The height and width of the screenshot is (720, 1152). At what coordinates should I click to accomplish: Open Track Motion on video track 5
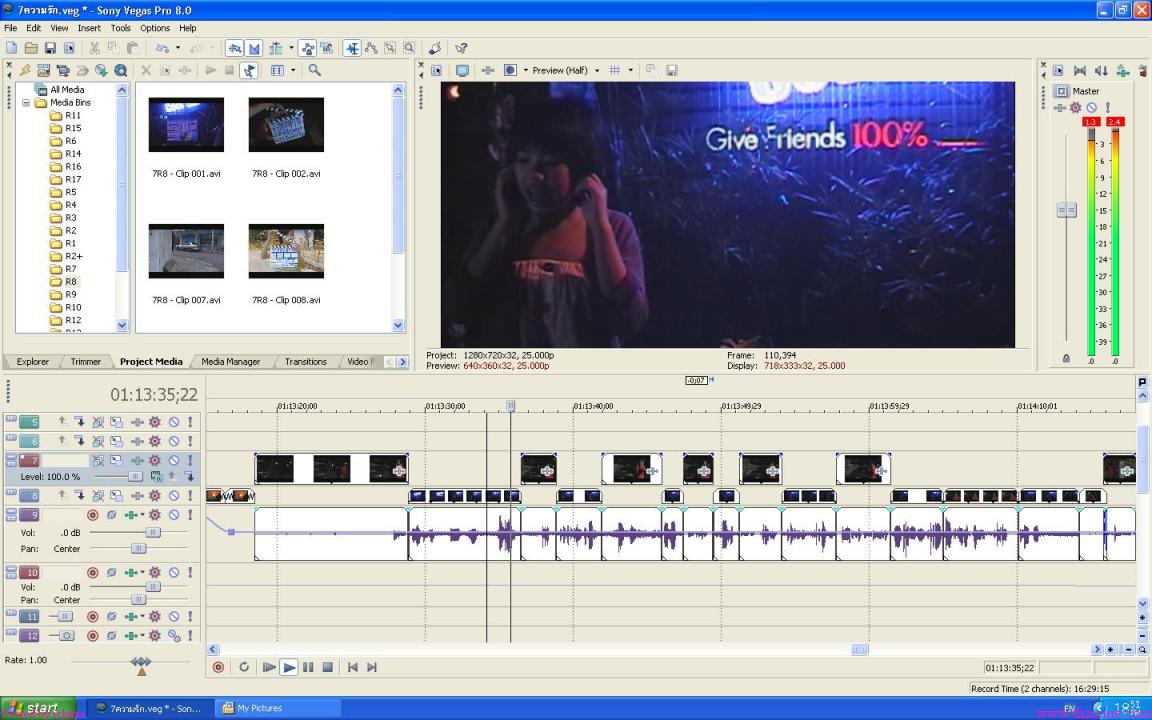point(117,422)
